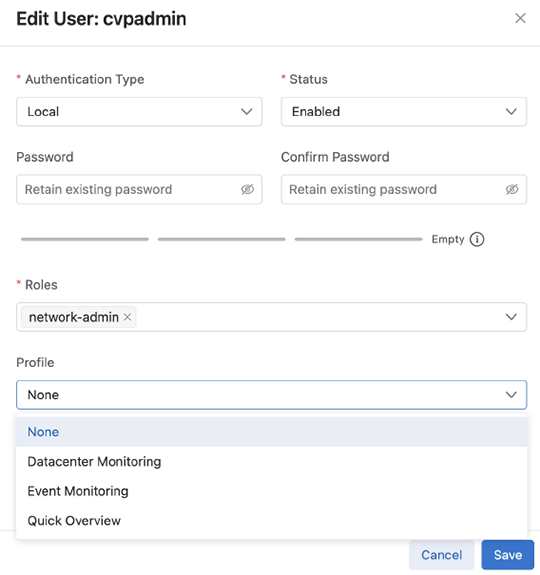This screenshot has width=540, height=575.
Task: Focus the Confirm Password input field
Action: [404, 189]
